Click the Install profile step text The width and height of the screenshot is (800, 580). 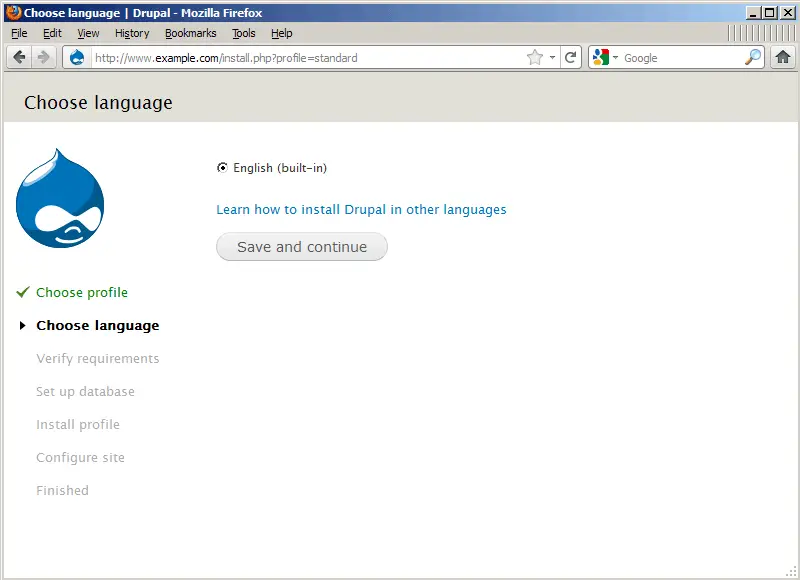pos(78,424)
